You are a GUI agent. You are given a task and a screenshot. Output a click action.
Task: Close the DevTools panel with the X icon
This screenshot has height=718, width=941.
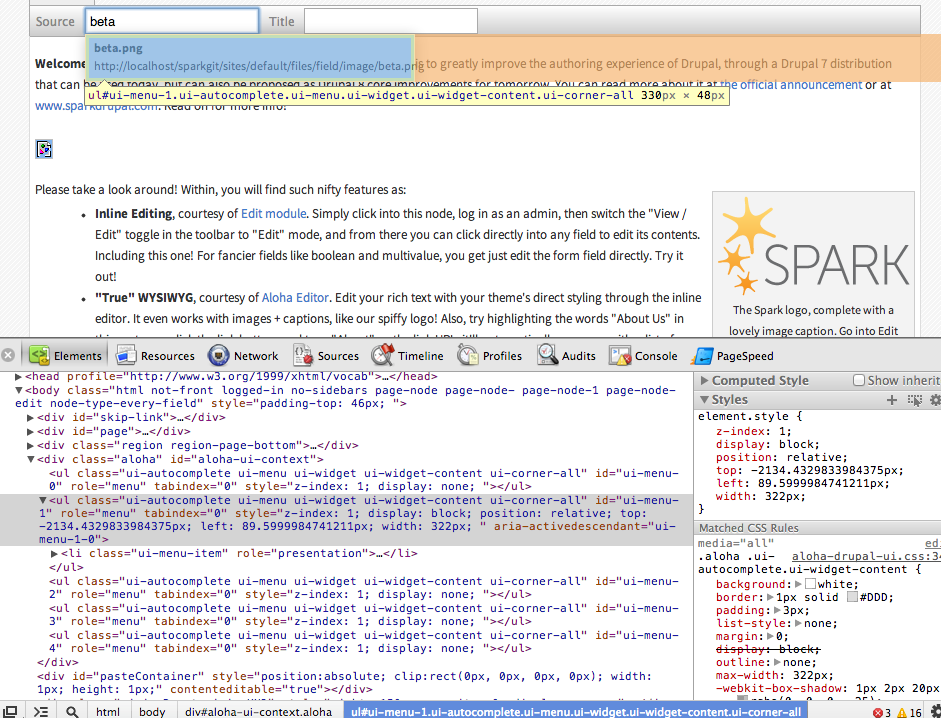point(8,355)
